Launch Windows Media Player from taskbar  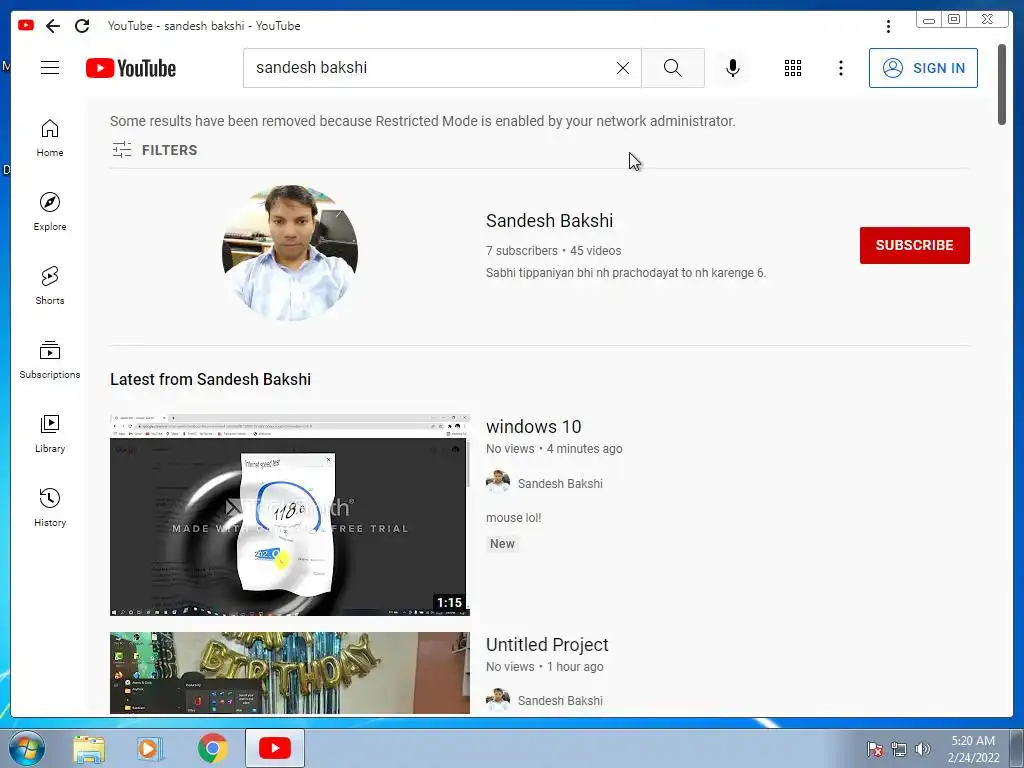(150, 749)
